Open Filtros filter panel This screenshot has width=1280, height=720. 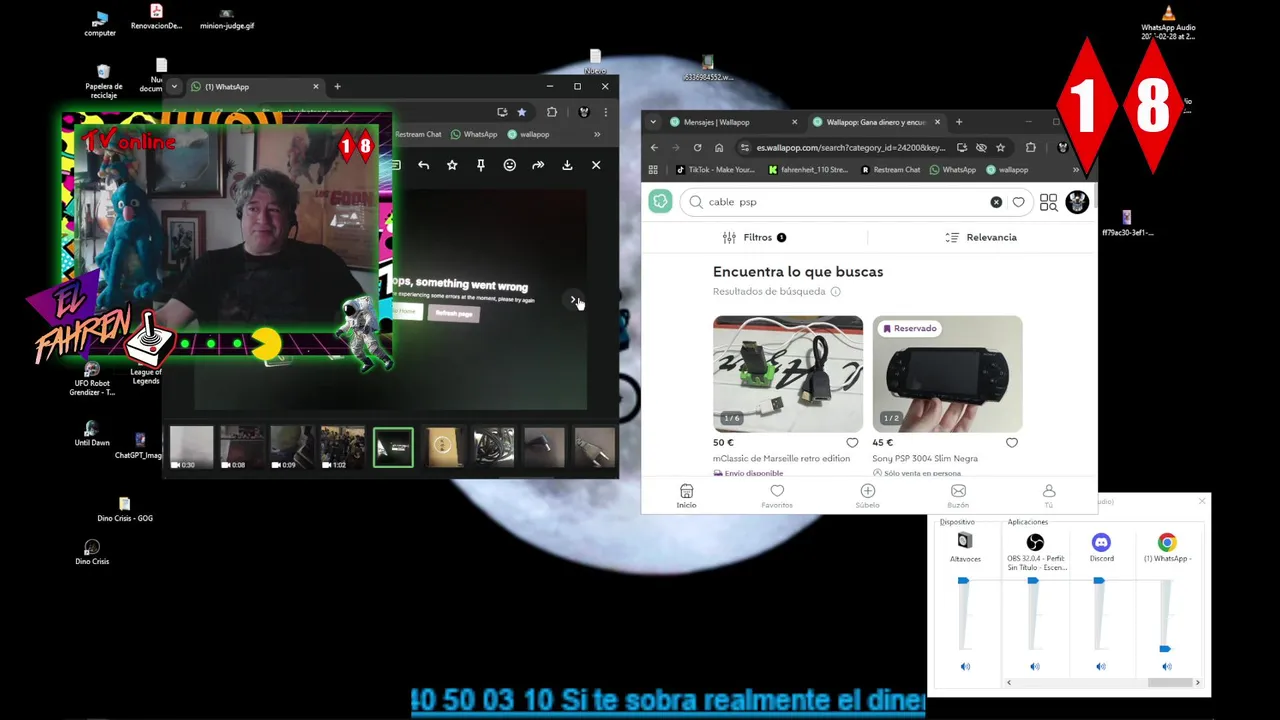[x=754, y=237]
